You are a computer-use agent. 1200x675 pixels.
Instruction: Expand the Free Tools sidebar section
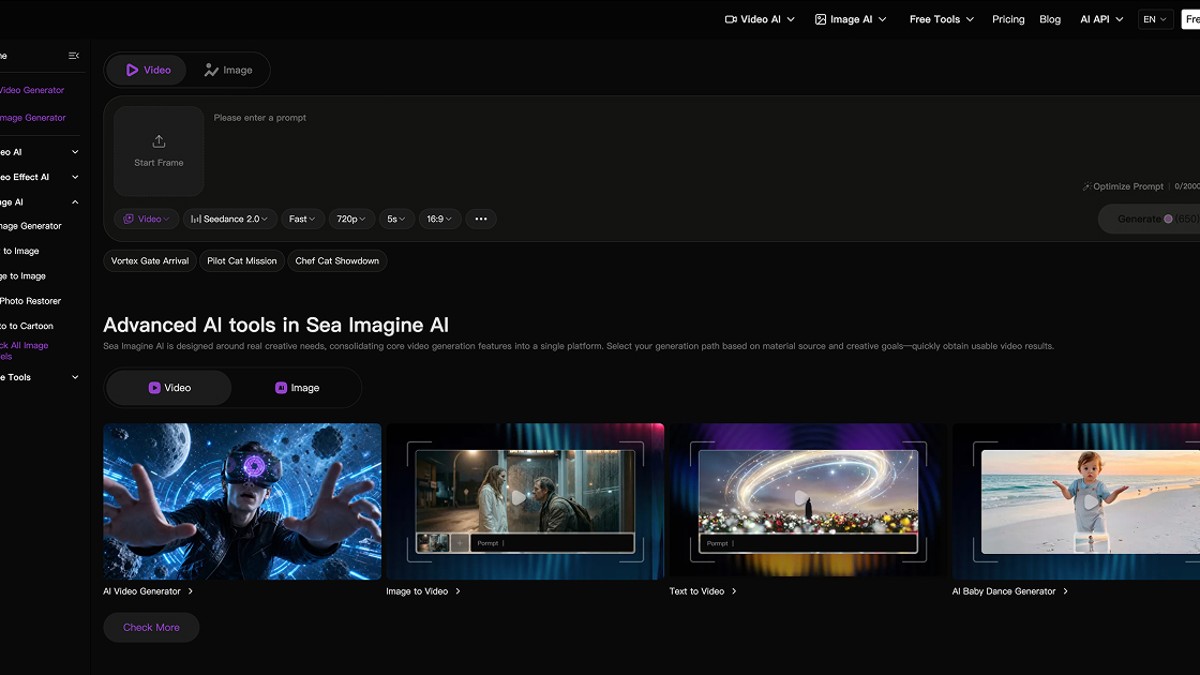(40, 377)
